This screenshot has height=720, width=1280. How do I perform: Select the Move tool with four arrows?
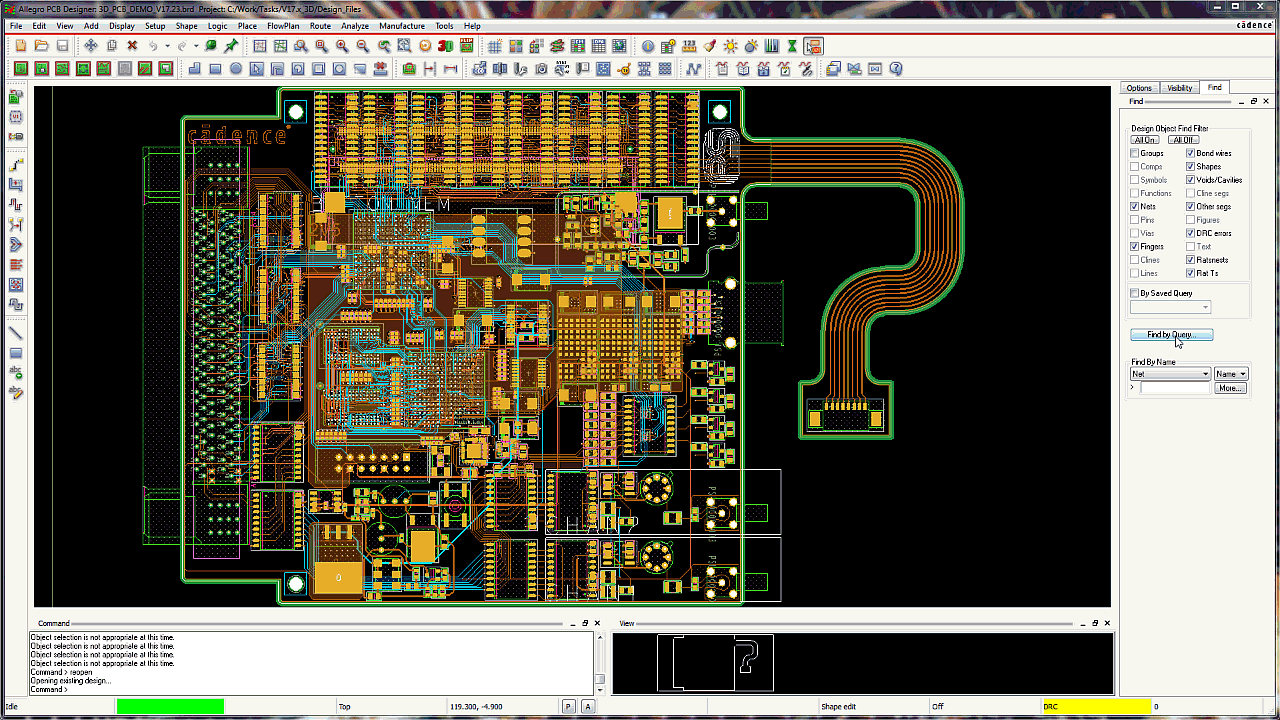coord(91,46)
